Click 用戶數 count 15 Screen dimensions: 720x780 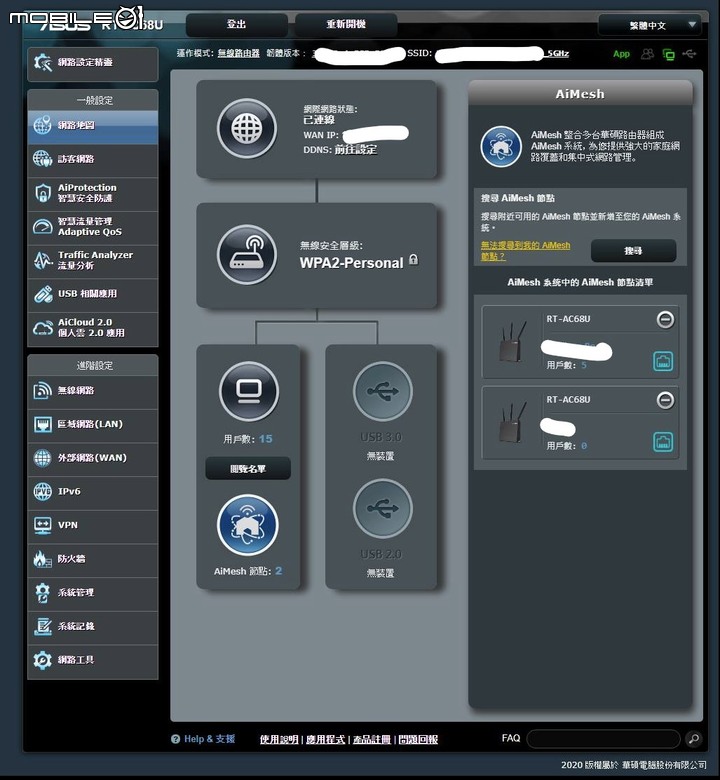(266, 439)
